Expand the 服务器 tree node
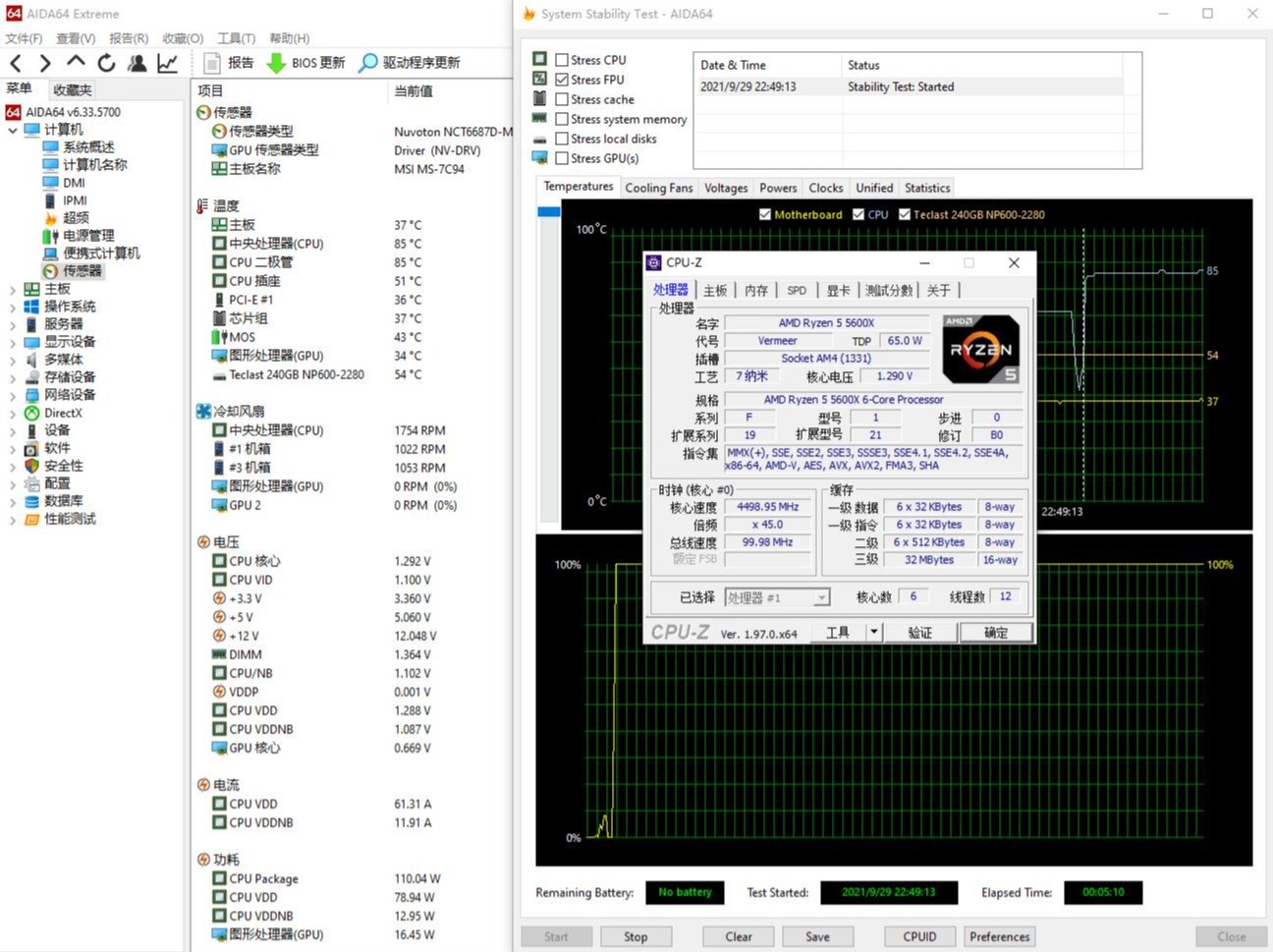The image size is (1273, 952). click(x=12, y=324)
